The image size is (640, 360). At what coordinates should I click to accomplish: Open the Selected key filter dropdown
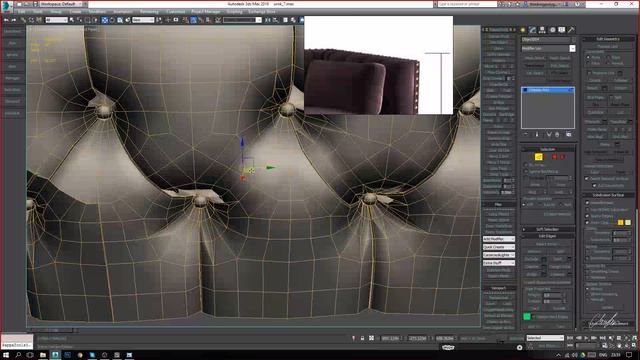pos(545,338)
